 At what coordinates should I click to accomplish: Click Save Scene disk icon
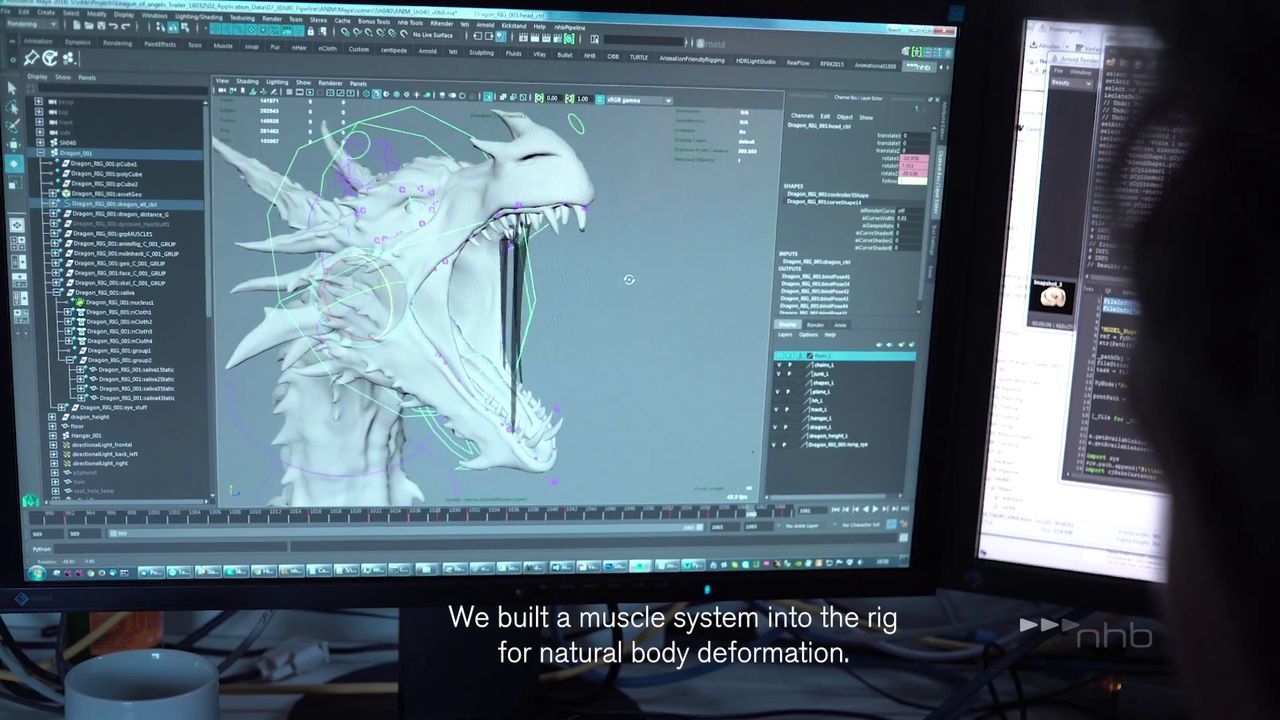[101, 25]
